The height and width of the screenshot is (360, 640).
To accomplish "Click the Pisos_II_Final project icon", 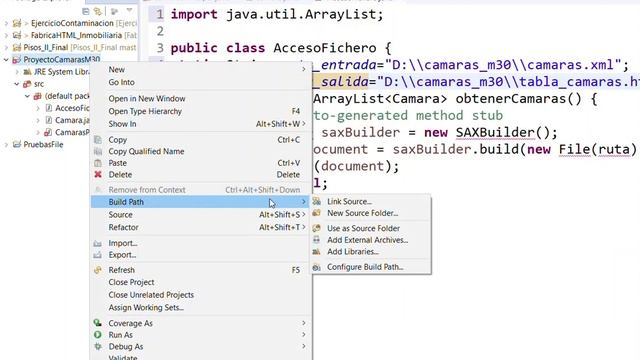I will pos(17,47).
